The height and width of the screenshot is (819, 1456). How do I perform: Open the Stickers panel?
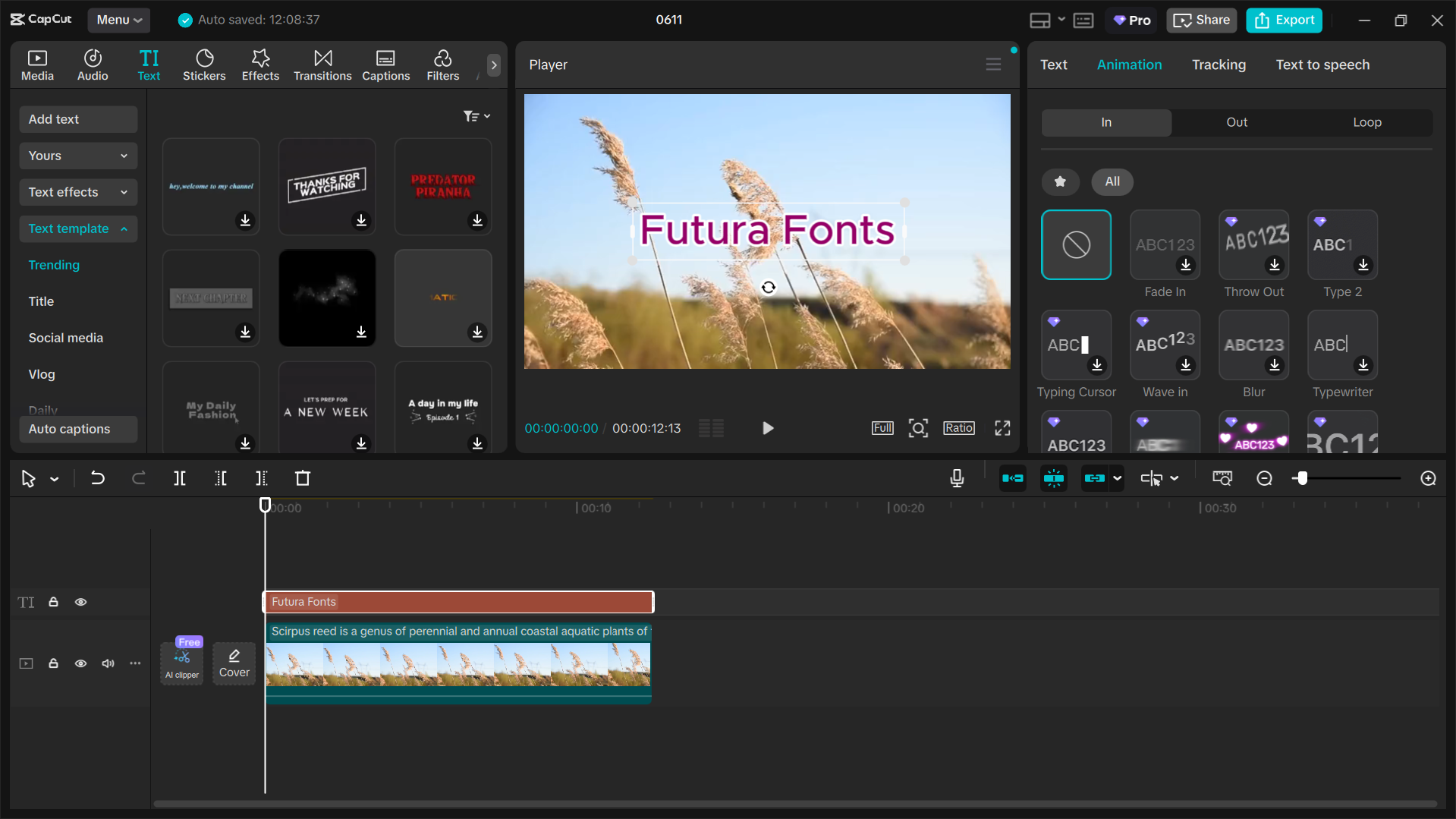click(x=204, y=65)
